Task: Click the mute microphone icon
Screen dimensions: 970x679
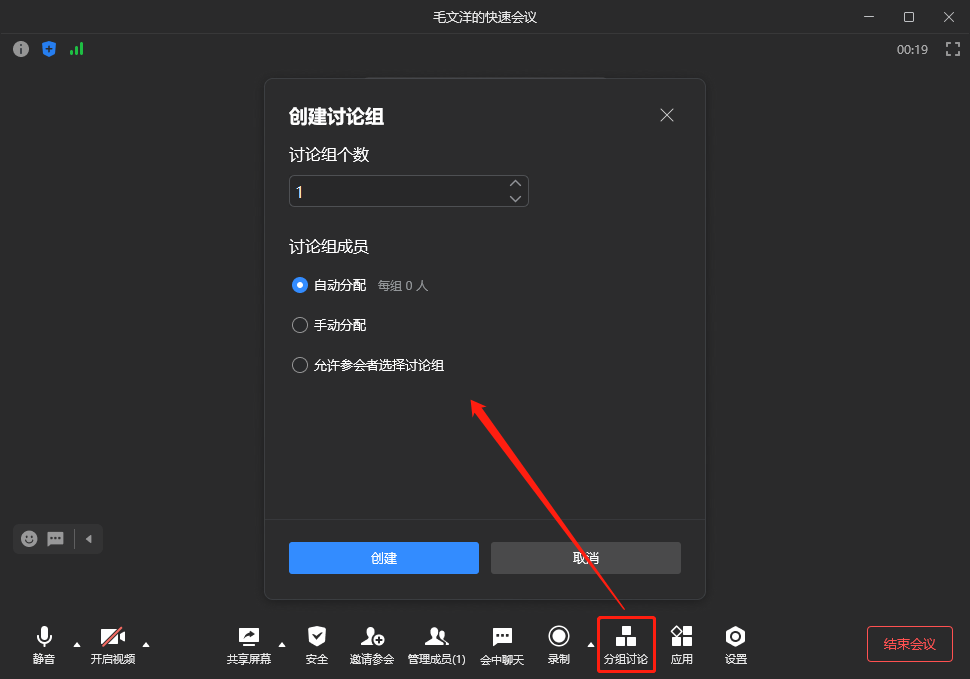Action: pos(44,636)
